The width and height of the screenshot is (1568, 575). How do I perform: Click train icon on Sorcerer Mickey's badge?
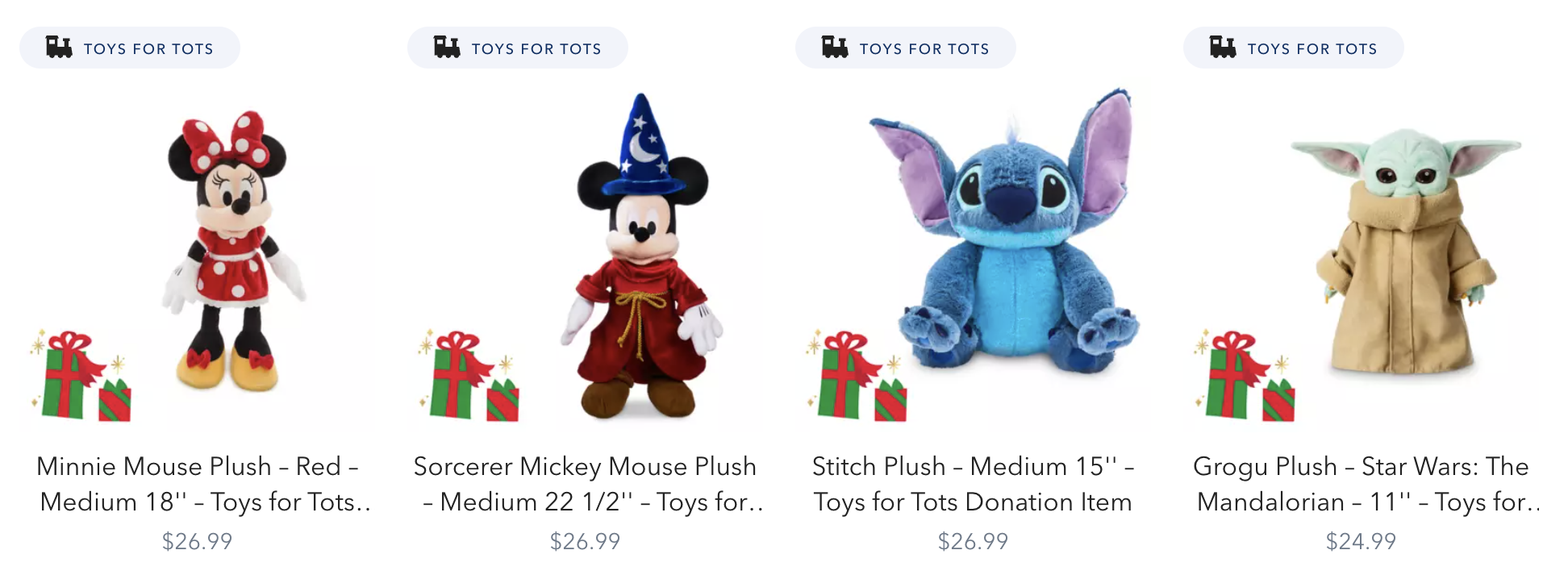pyautogui.click(x=447, y=47)
